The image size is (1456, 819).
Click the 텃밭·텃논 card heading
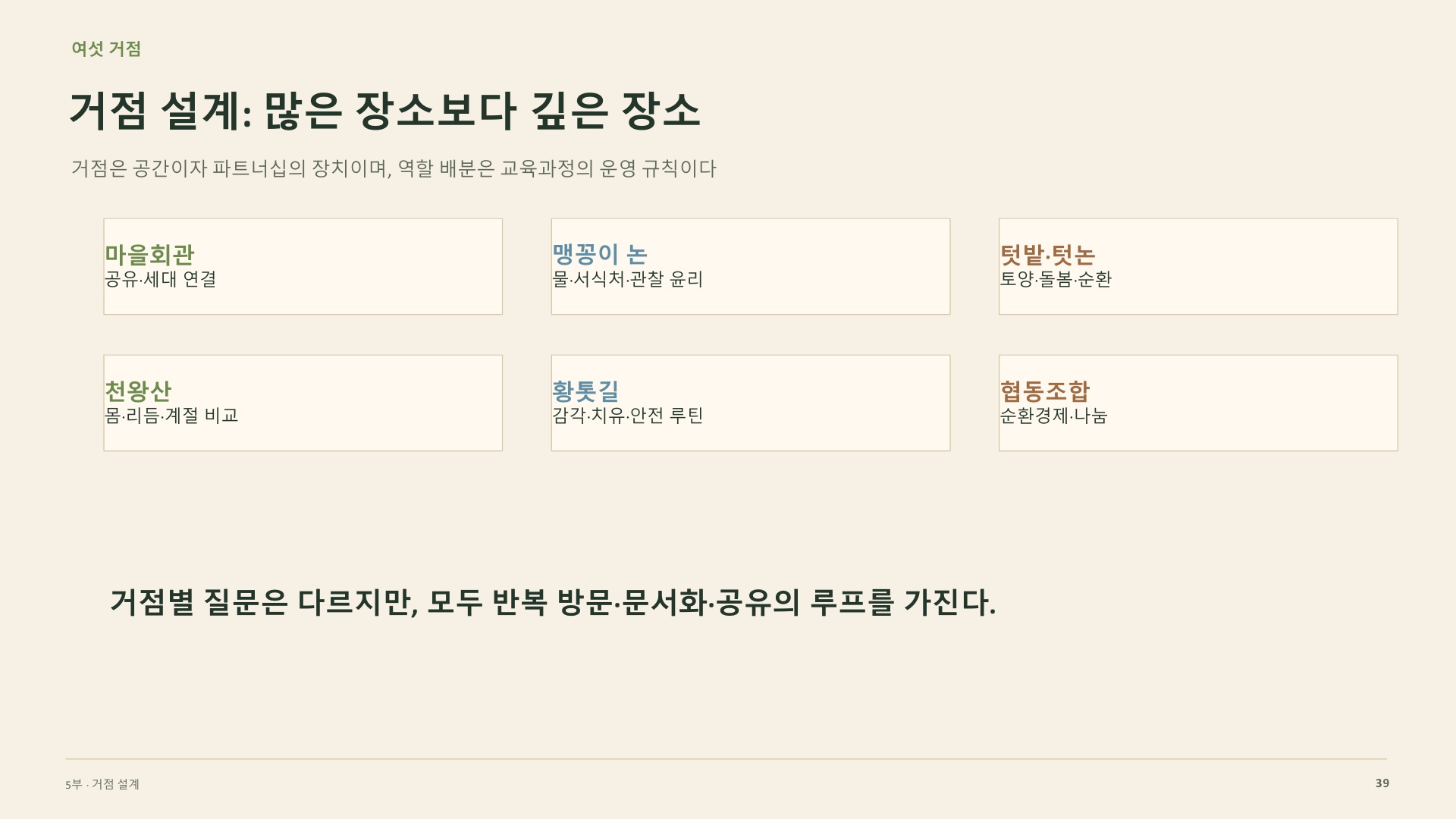(x=1047, y=255)
